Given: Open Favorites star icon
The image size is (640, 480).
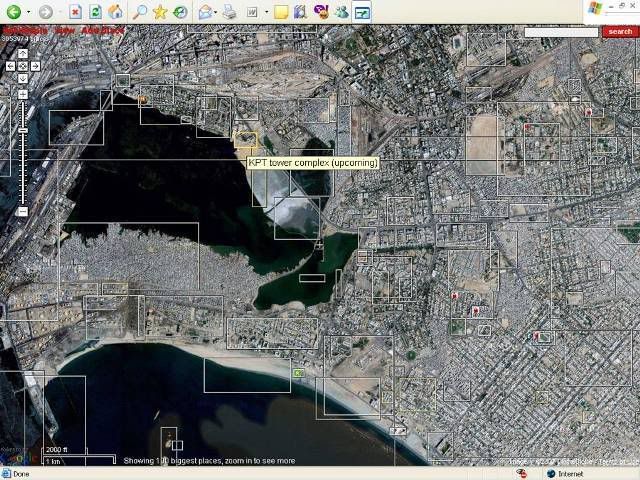Looking at the screenshot, I should click(x=160, y=12).
